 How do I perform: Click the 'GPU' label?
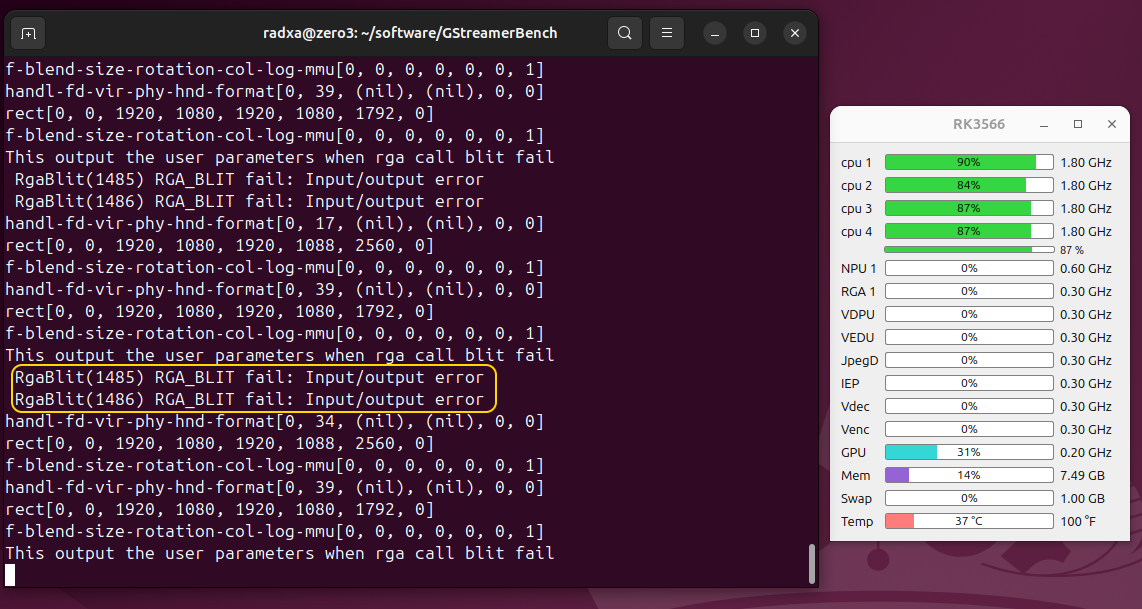click(853, 453)
